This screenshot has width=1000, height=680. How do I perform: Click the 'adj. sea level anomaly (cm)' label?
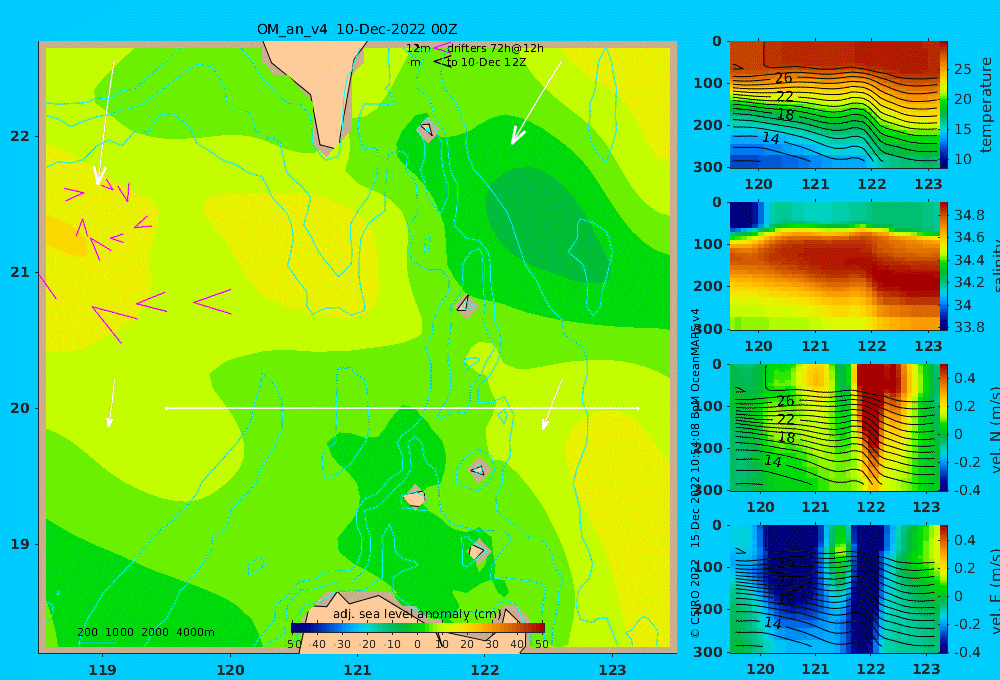pyautogui.click(x=418, y=614)
